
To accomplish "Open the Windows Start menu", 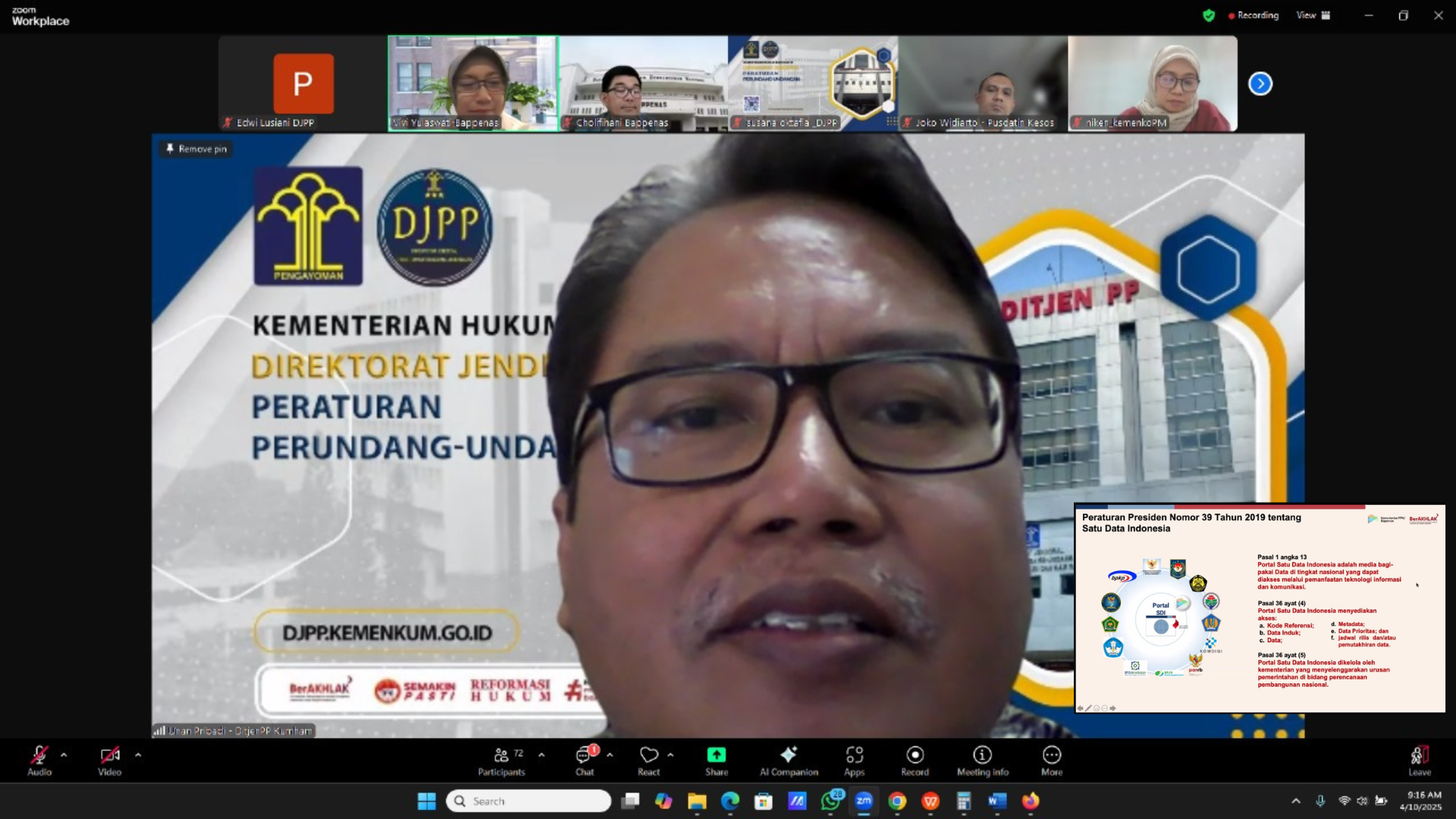I will (427, 801).
